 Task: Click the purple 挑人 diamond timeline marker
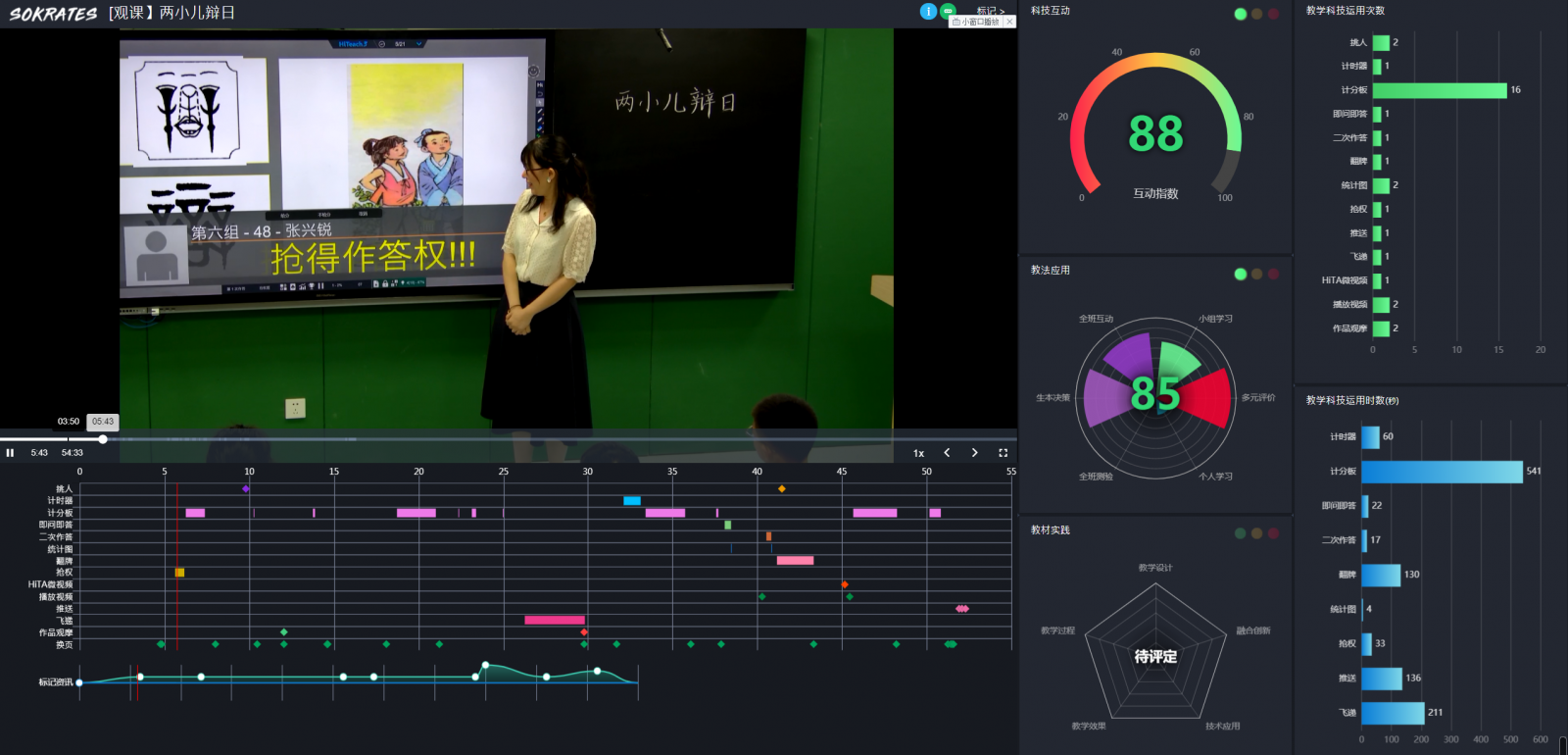(246, 488)
